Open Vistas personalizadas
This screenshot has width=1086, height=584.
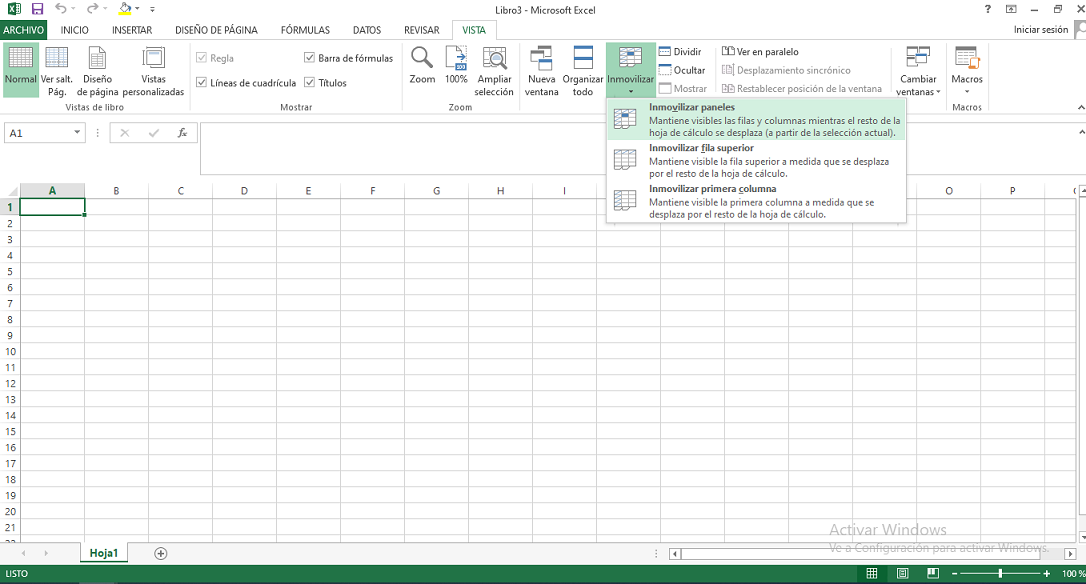[x=153, y=70]
